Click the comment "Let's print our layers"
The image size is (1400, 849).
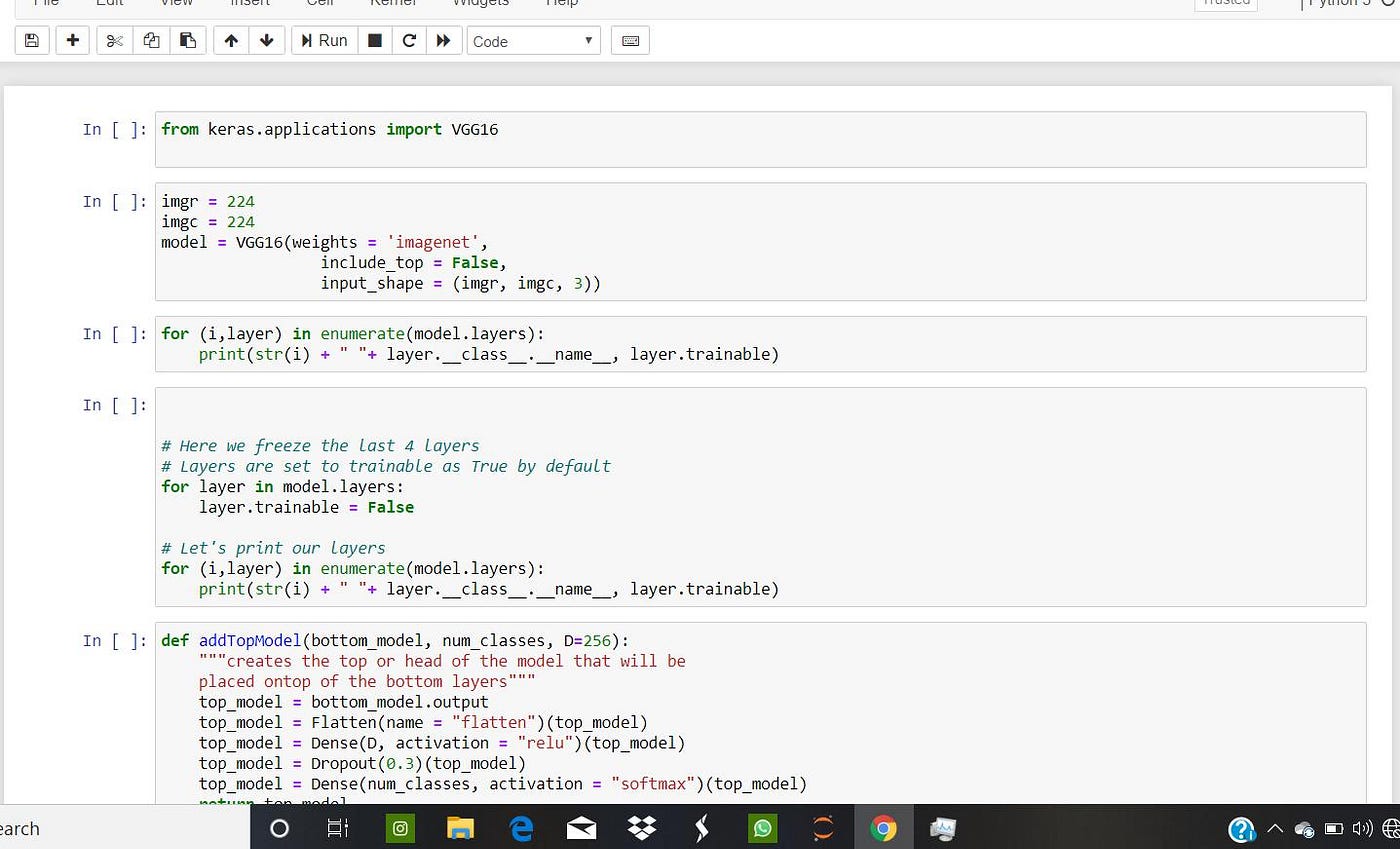tap(273, 548)
